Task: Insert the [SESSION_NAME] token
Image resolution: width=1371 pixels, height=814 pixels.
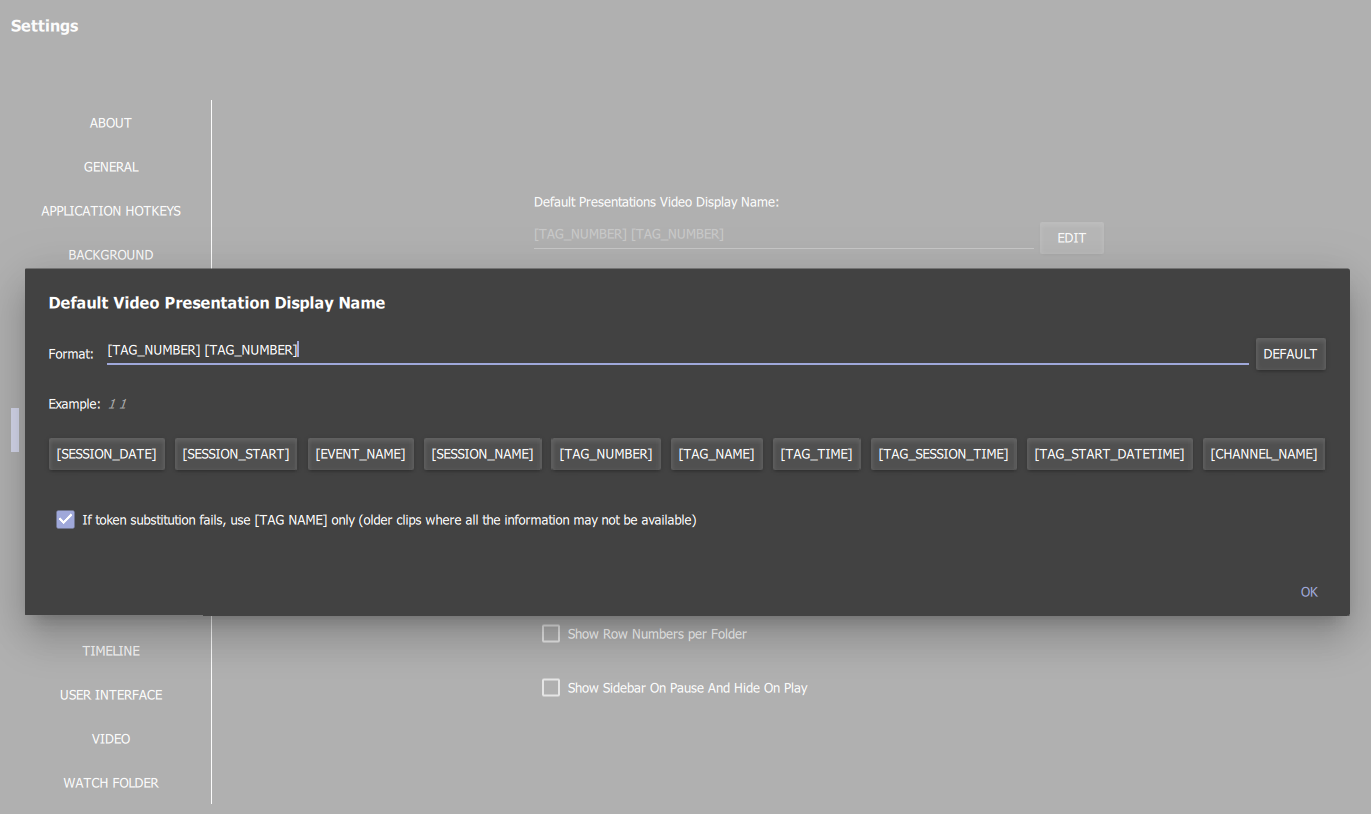Action: pyautogui.click(x=482, y=453)
